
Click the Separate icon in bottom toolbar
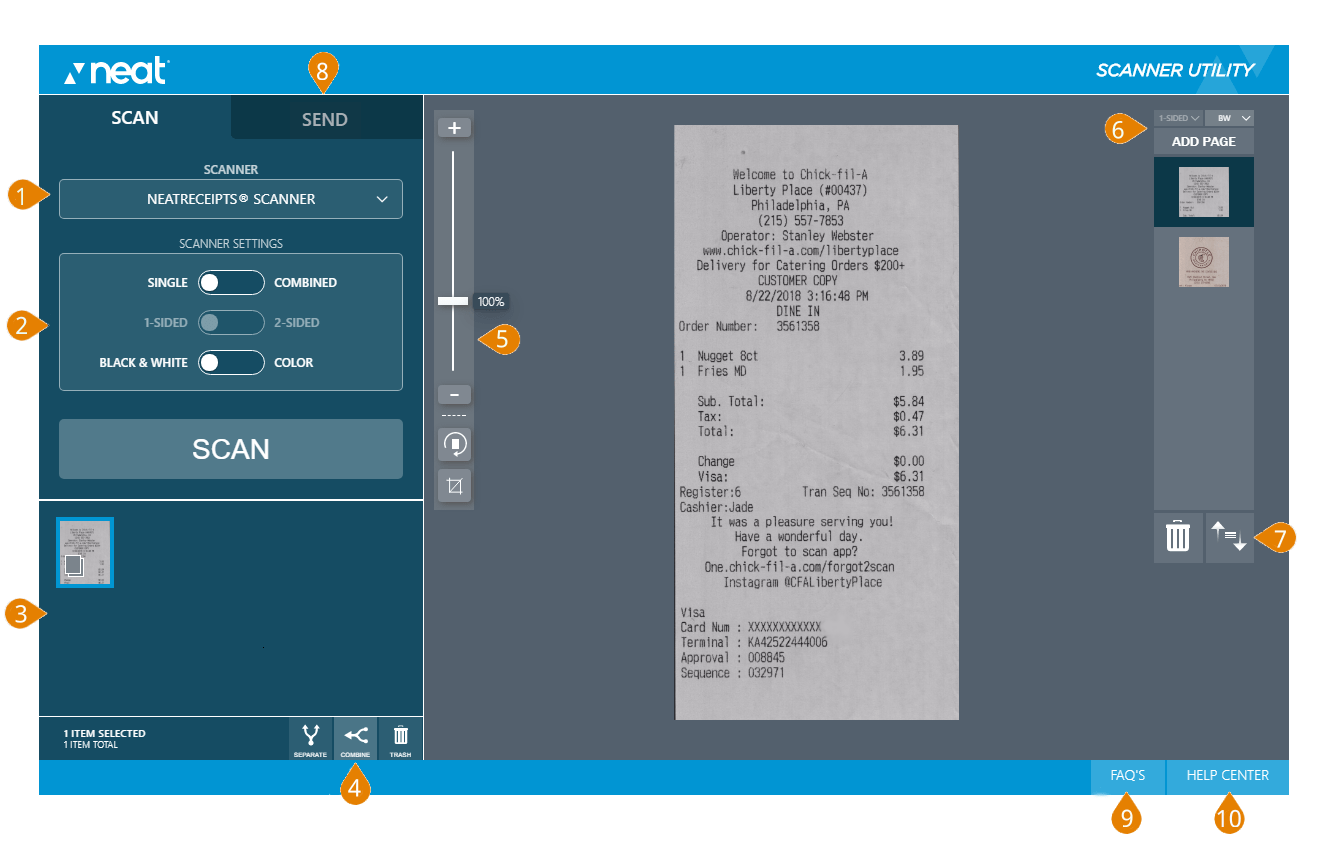[311, 736]
